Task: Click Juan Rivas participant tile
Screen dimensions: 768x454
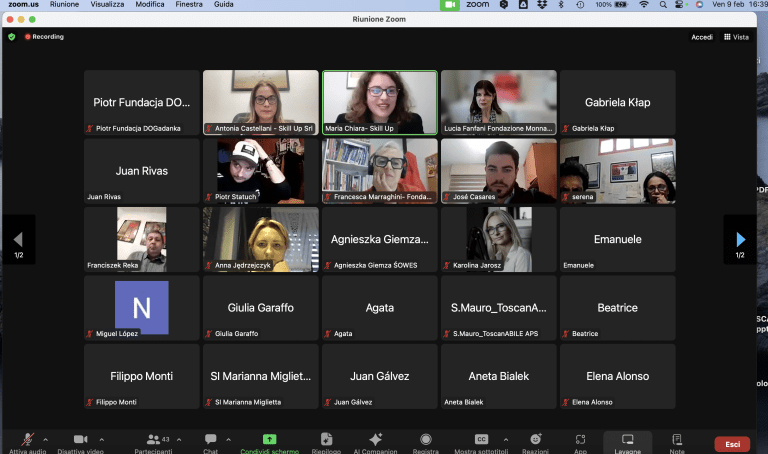Action: (142, 171)
